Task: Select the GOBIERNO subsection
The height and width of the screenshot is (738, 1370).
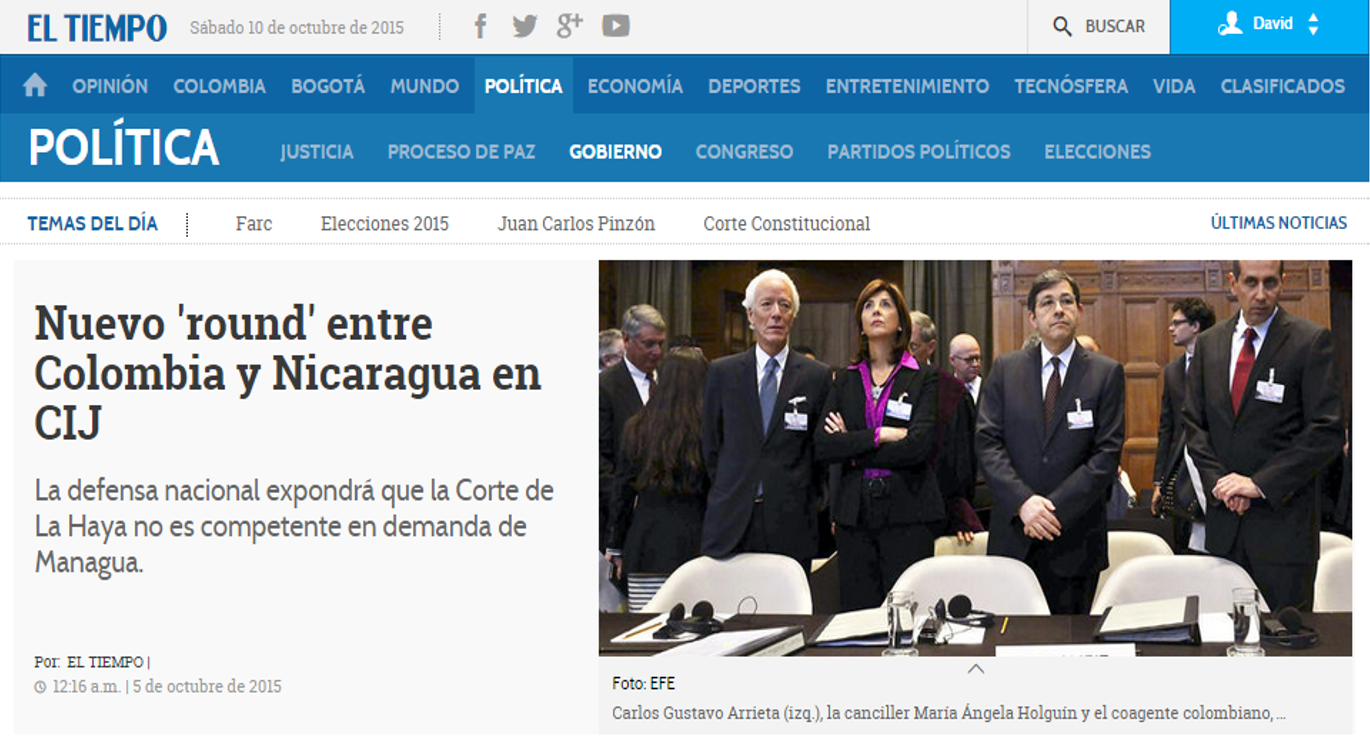Action: tap(616, 152)
